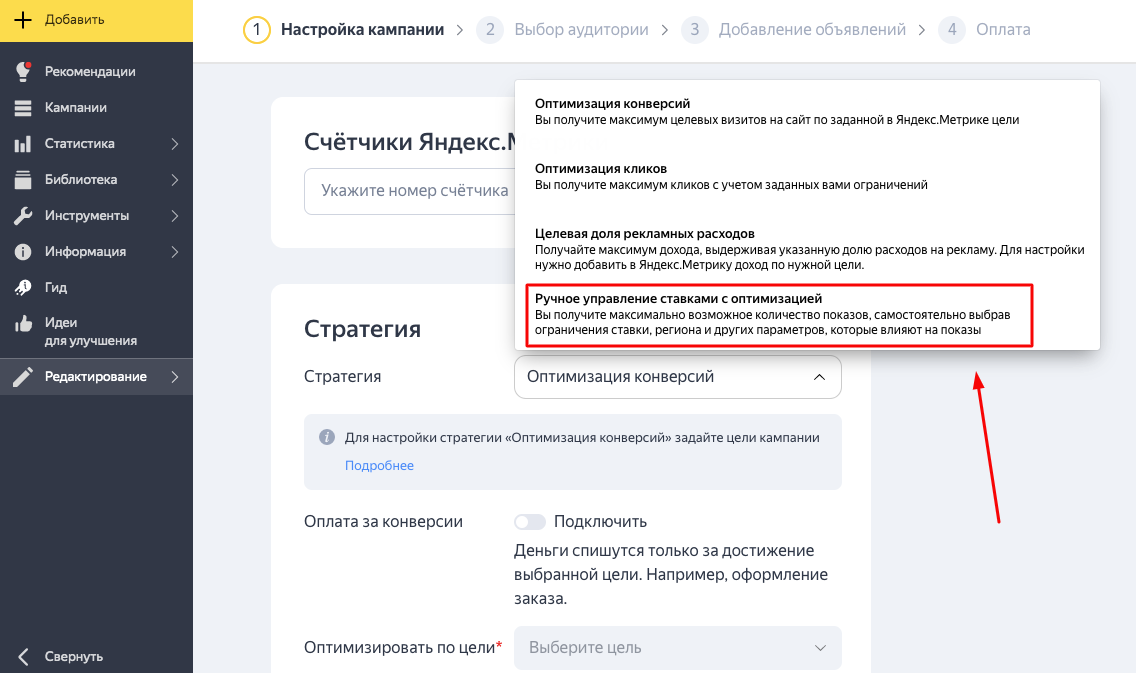Click the Укажите номер счётчика input field
Viewport: 1136px width, 673px height.
click(409, 191)
